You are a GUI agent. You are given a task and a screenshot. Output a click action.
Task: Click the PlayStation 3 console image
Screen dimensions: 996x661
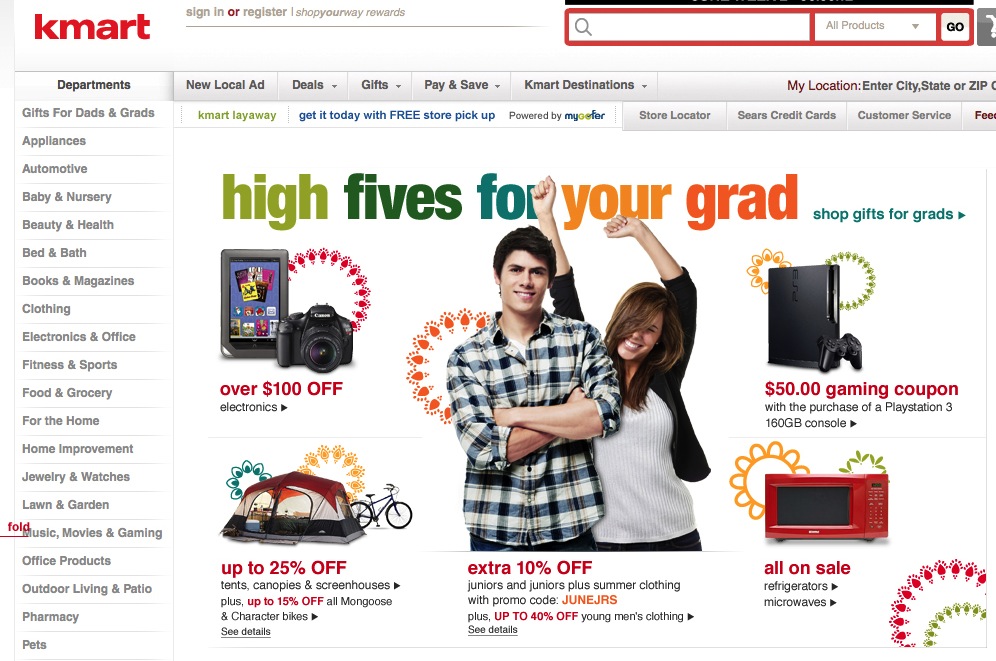(x=814, y=317)
